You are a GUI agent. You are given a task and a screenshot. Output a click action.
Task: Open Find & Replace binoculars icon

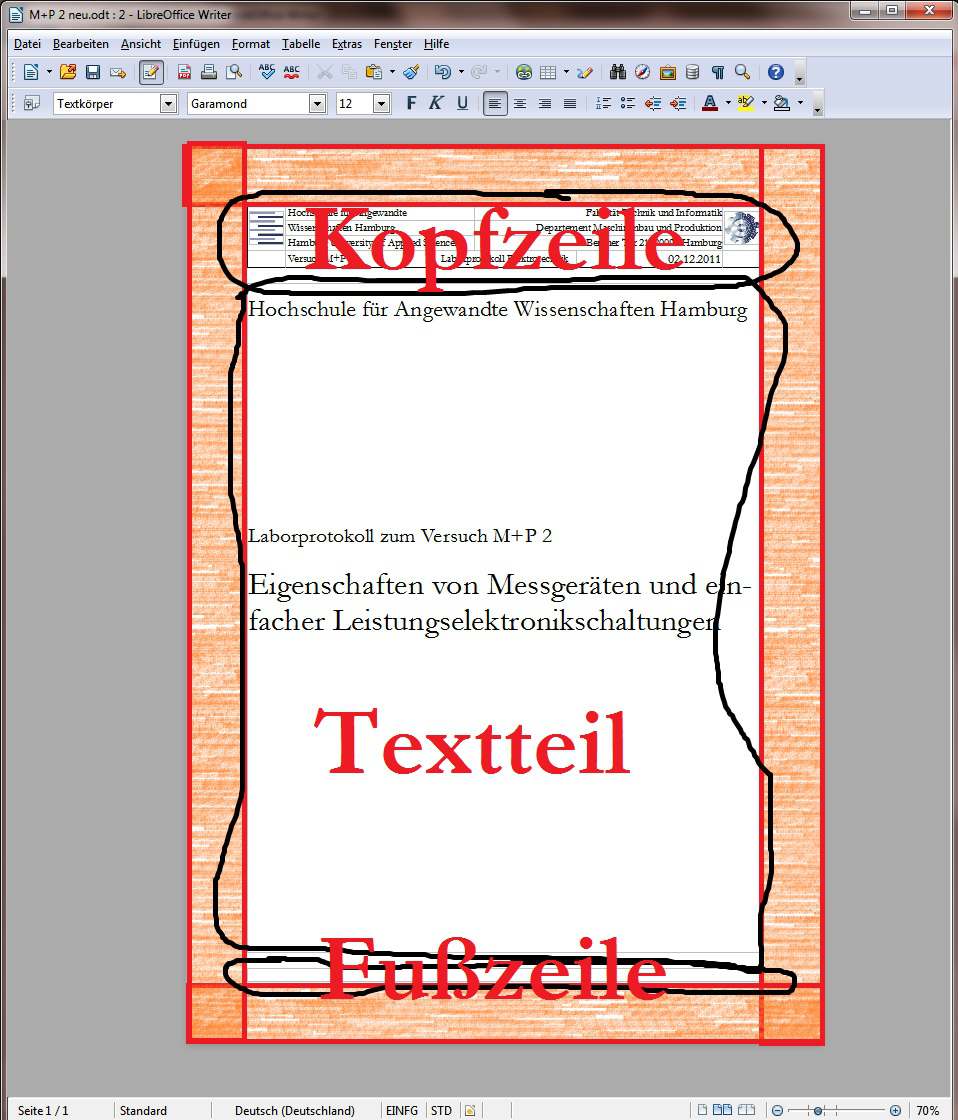tap(618, 72)
